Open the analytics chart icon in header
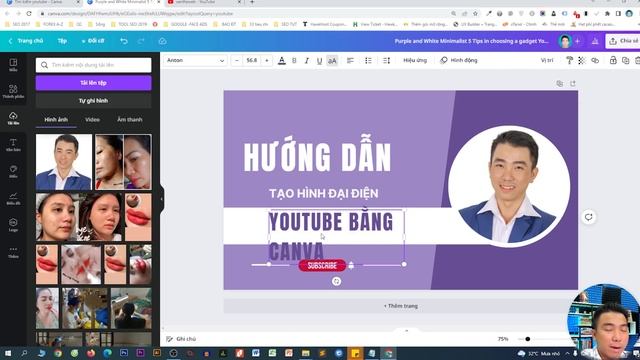640x360 pixels. coord(595,41)
